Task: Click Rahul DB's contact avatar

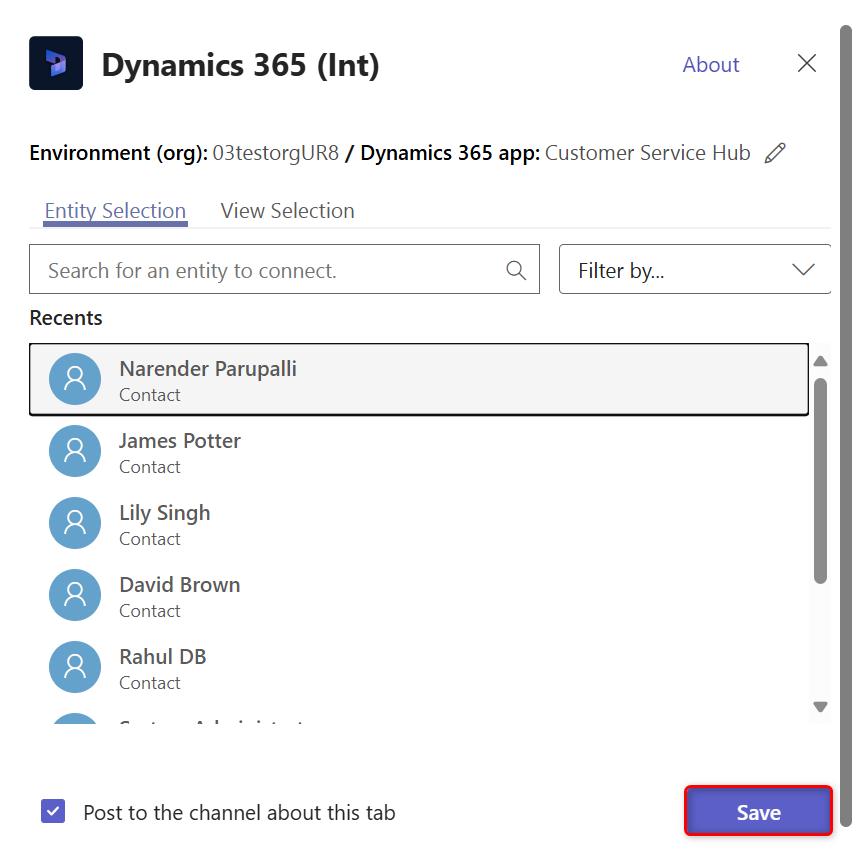Action: pos(75,667)
